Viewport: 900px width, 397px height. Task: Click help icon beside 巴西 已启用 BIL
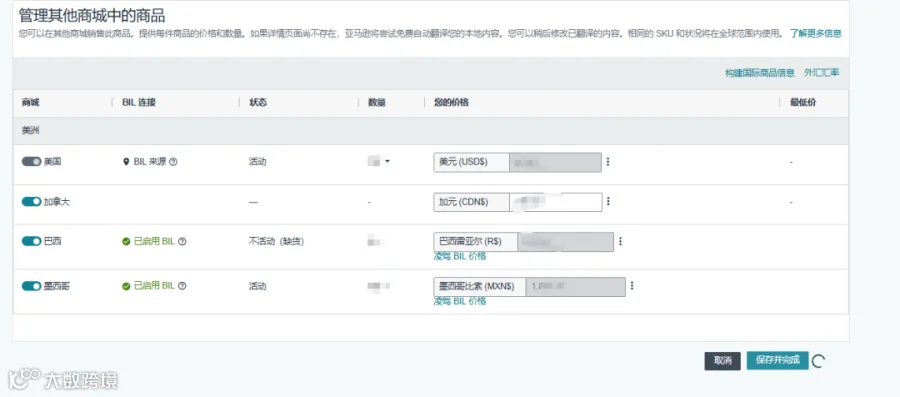coord(182,242)
